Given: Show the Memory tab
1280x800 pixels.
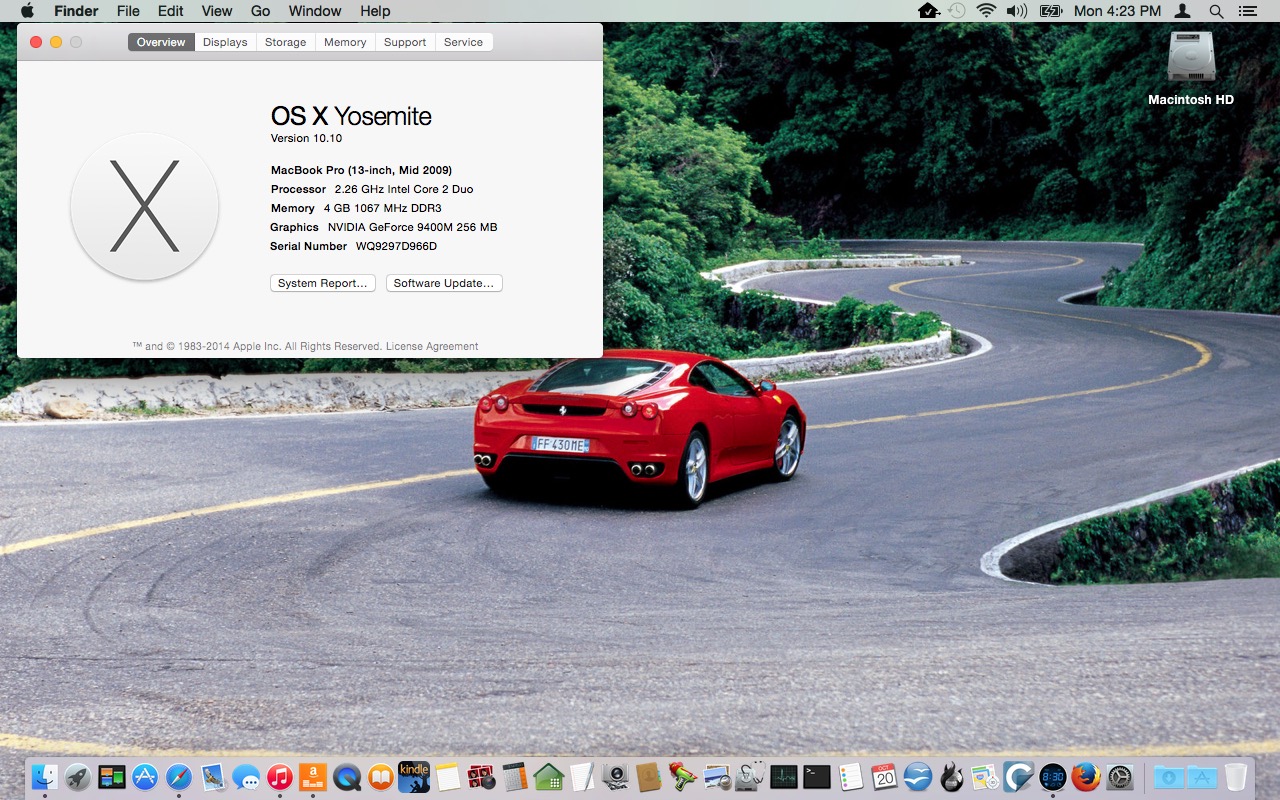Looking at the screenshot, I should [x=345, y=42].
